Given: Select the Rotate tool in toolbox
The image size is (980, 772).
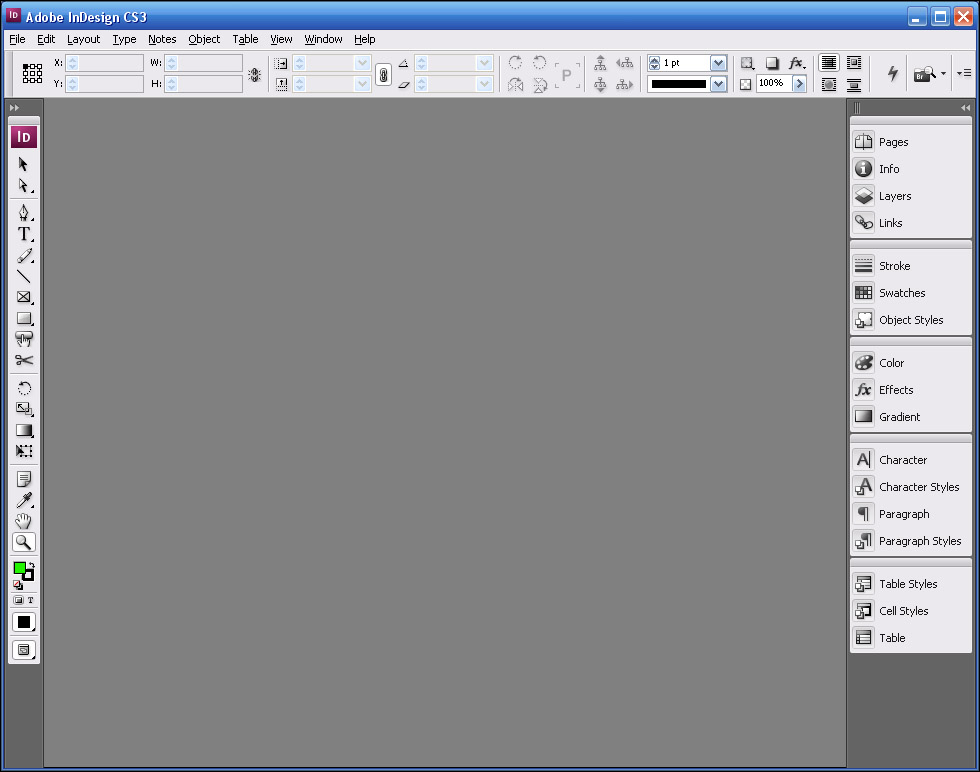Looking at the screenshot, I should [24, 388].
